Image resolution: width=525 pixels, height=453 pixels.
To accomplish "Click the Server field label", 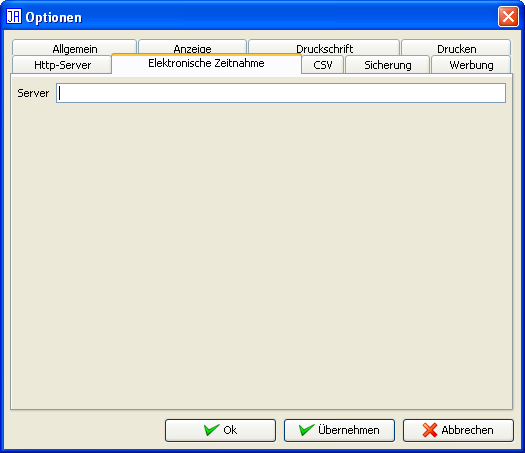I will [33, 93].
